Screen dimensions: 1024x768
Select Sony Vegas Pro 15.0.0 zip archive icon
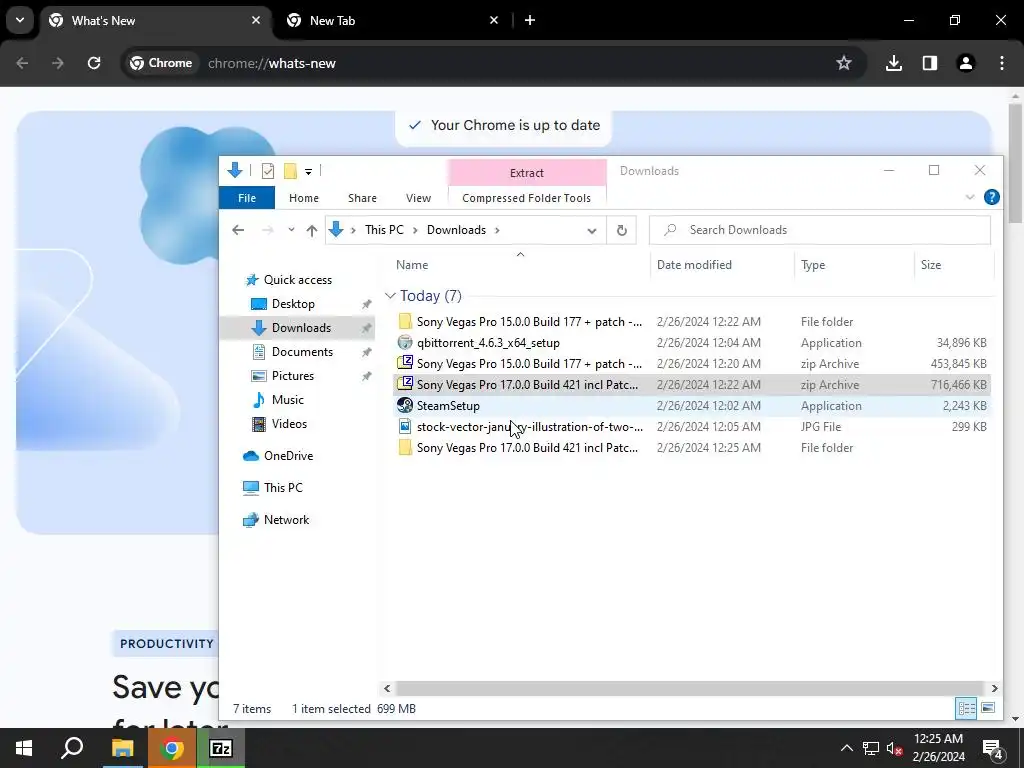click(x=405, y=364)
